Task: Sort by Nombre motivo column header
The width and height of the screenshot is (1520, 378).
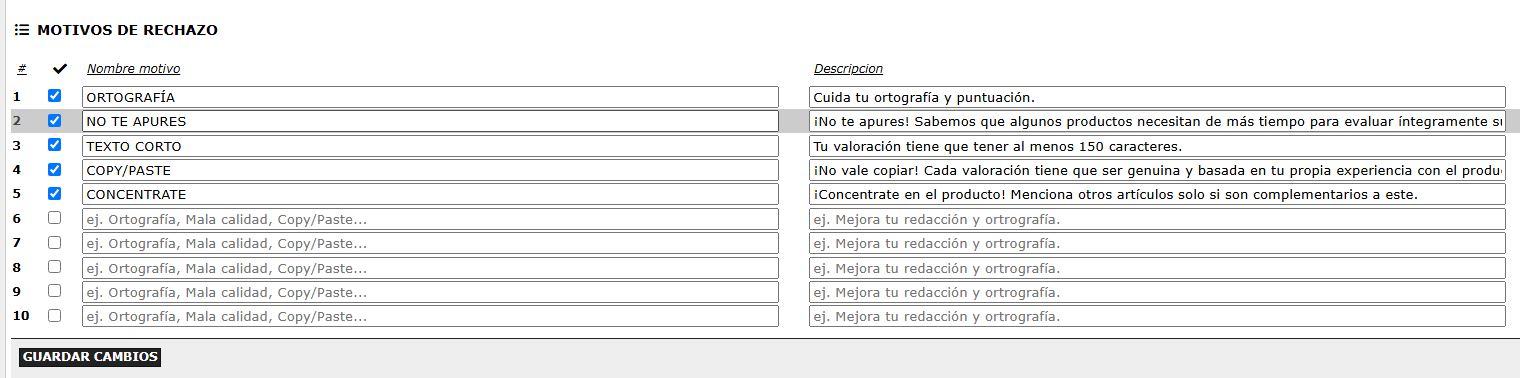Action: click(133, 69)
